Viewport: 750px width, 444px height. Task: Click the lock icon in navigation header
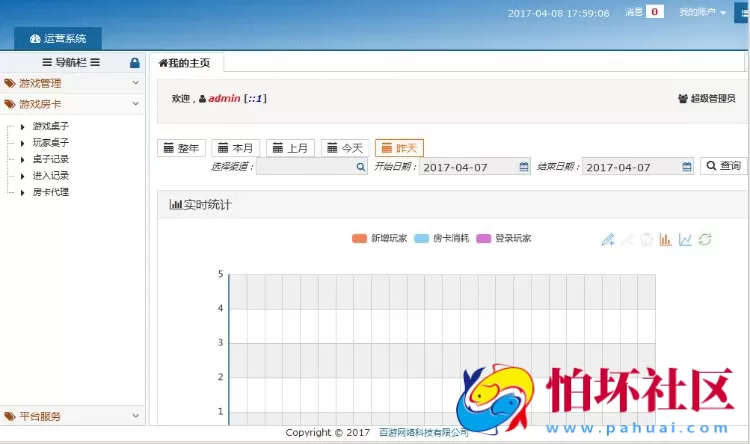pyautogui.click(x=135, y=63)
